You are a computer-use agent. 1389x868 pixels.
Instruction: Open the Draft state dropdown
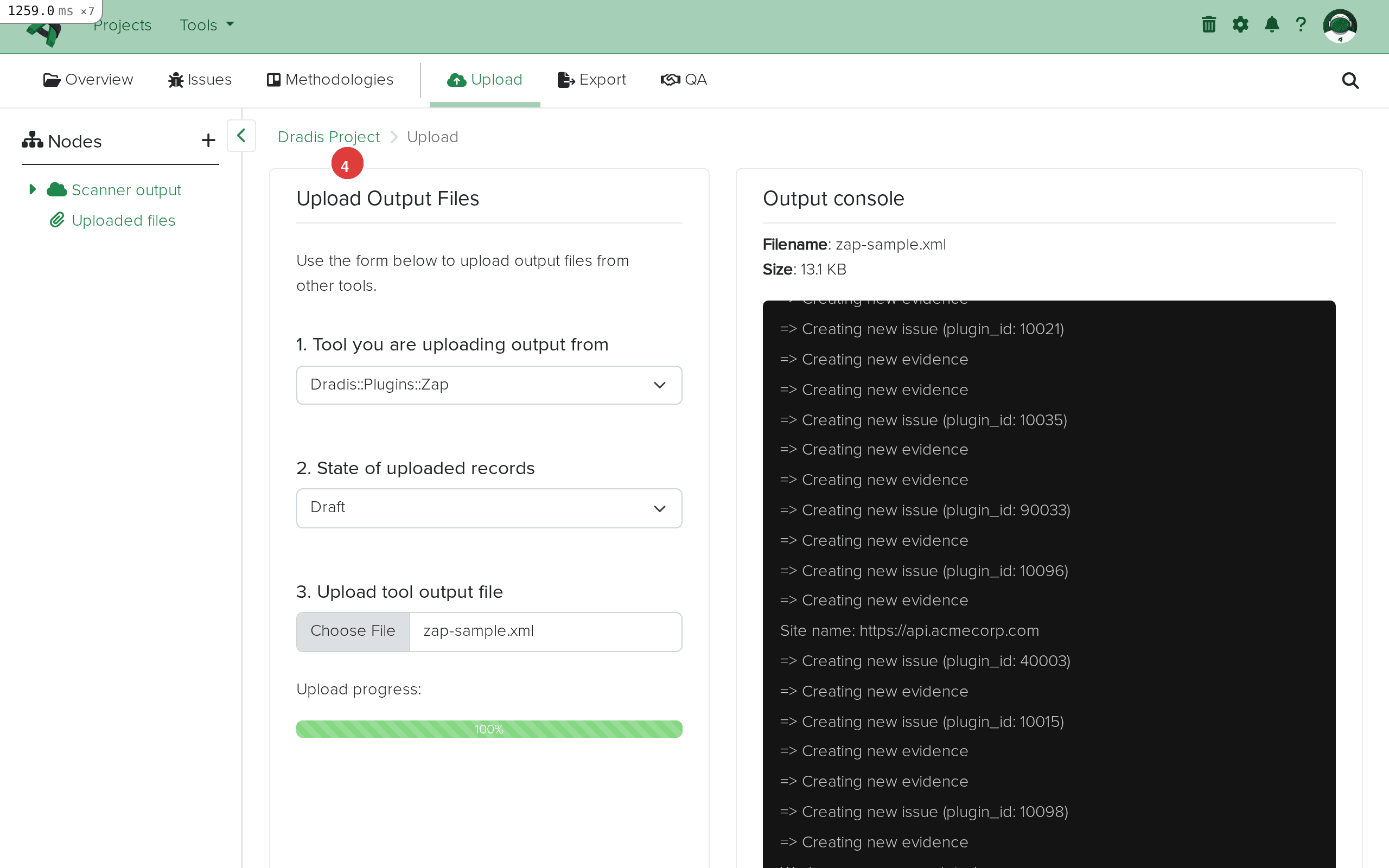pos(488,507)
